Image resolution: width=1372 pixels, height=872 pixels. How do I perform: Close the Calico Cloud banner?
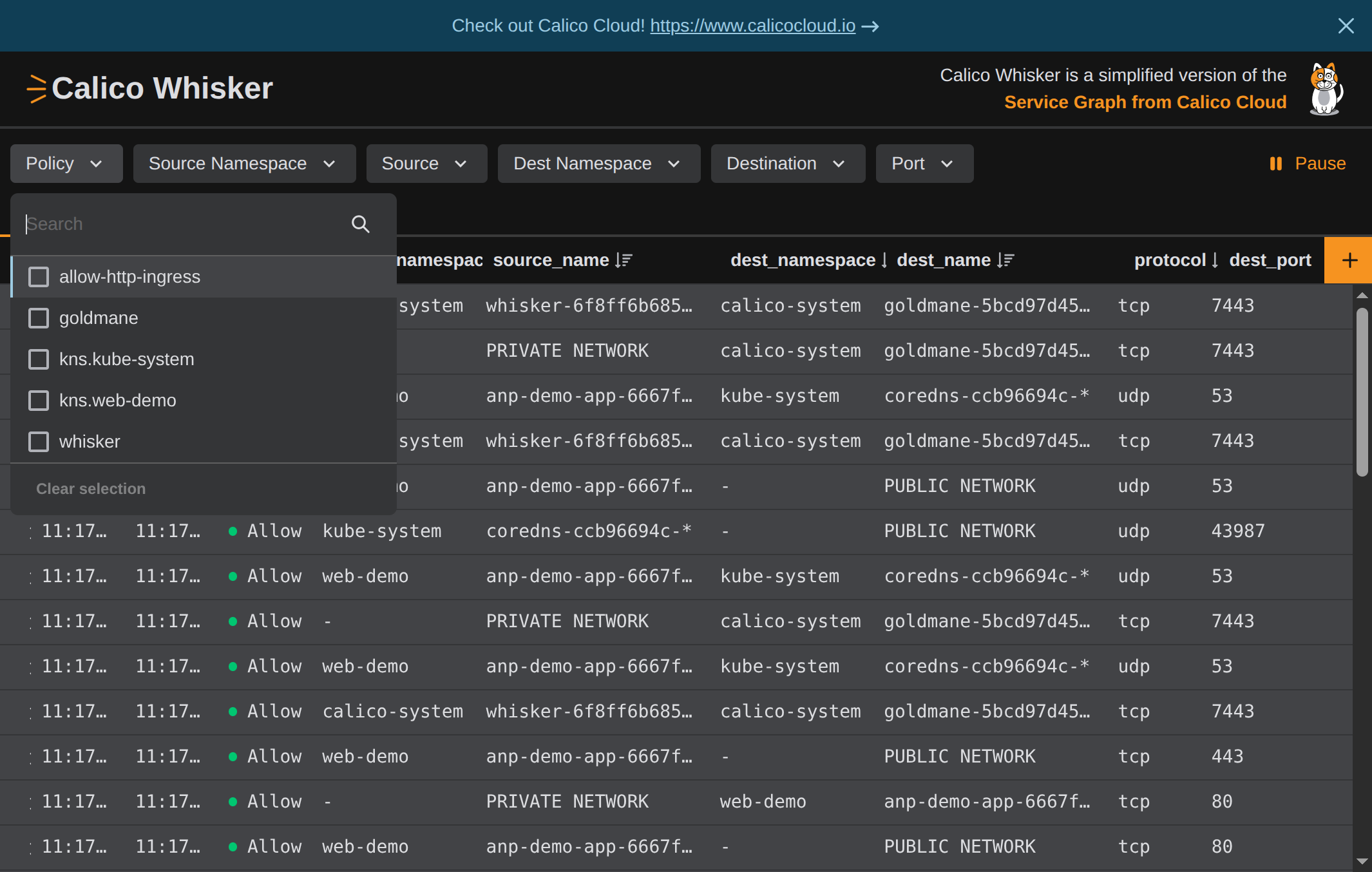1346,26
